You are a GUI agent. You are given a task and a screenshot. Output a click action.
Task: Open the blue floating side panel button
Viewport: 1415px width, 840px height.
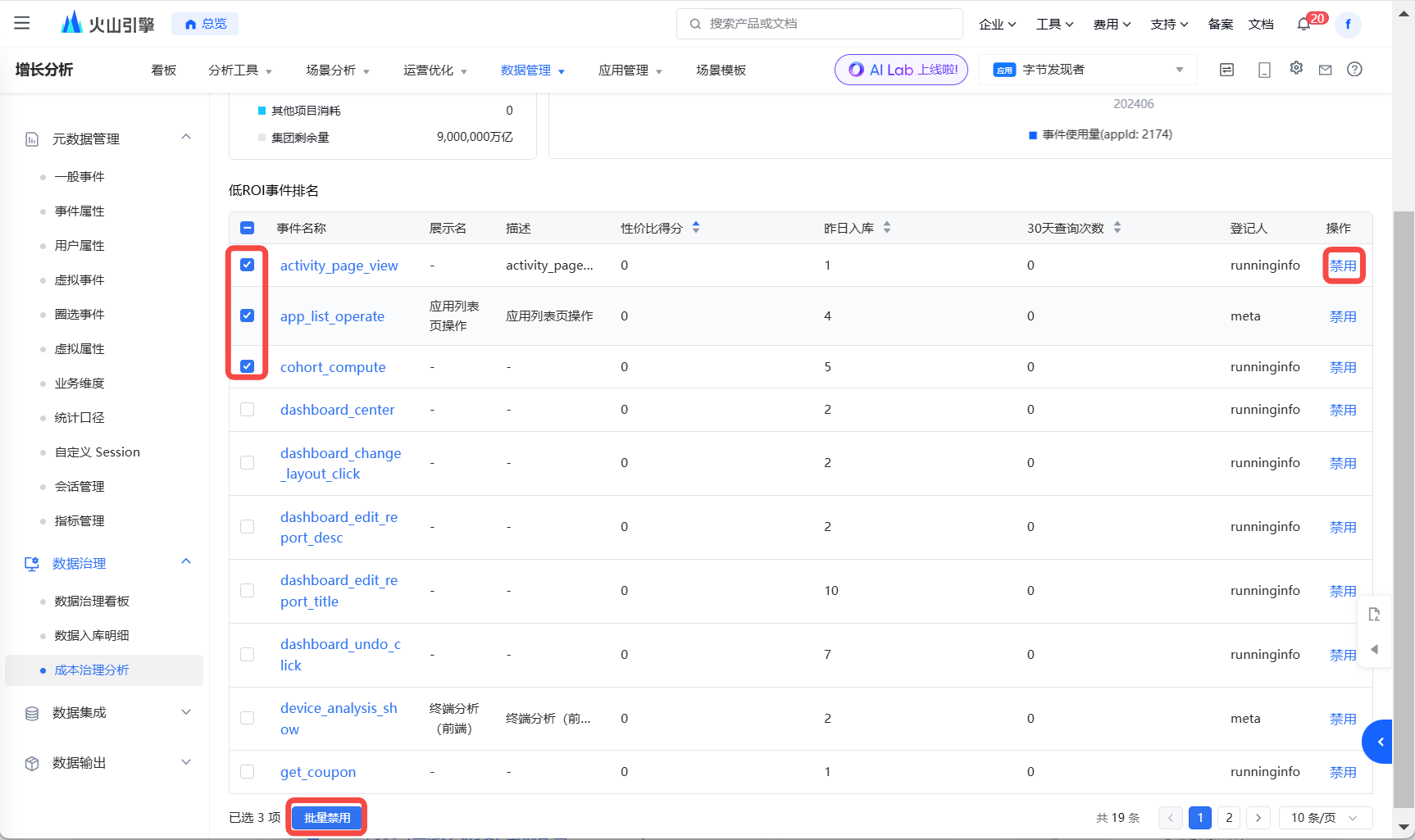[x=1378, y=742]
